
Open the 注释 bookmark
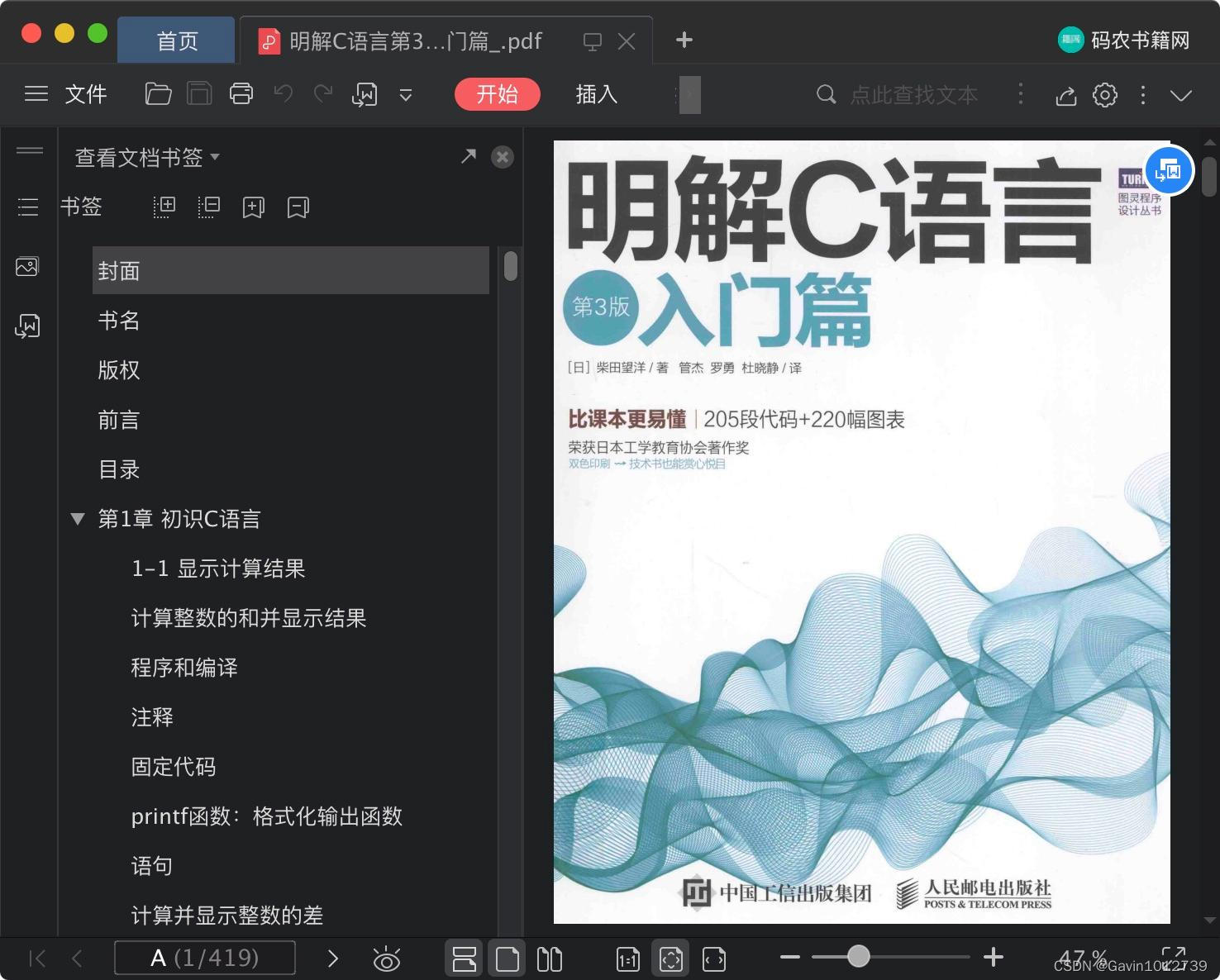152,717
